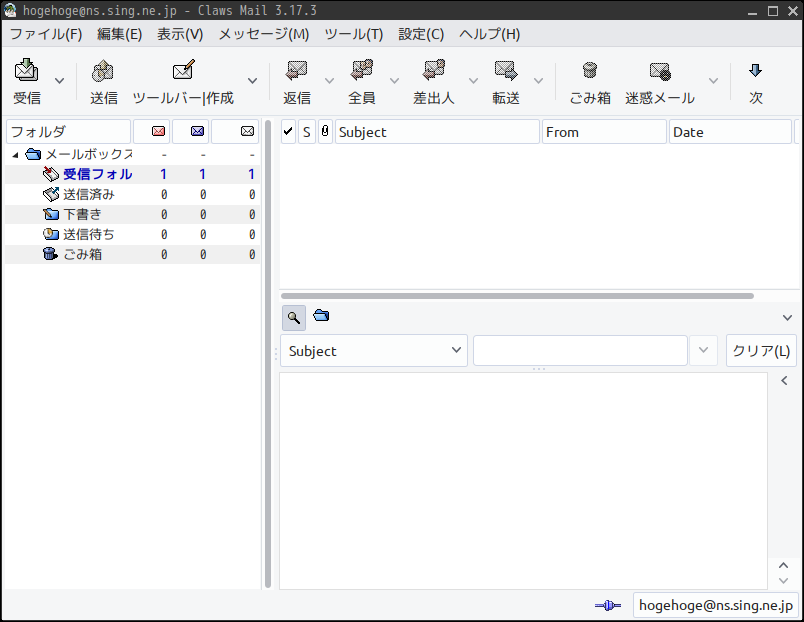The width and height of the screenshot is (804, 622).
Task: Click the クリア(L) button
Action: 761,351
